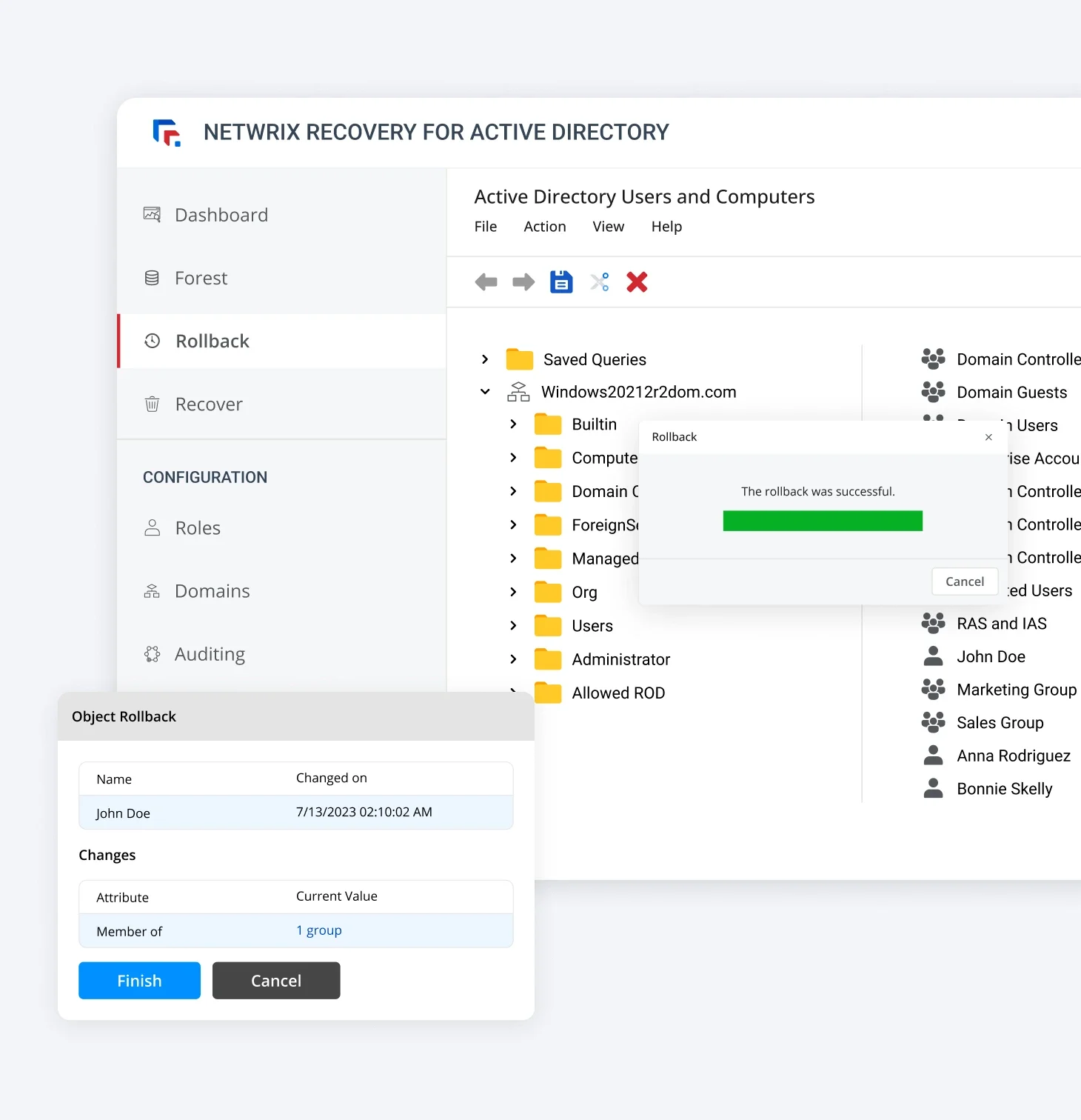The width and height of the screenshot is (1081, 1120).
Task: Expand the Computers folder node
Action: (x=513, y=458)
